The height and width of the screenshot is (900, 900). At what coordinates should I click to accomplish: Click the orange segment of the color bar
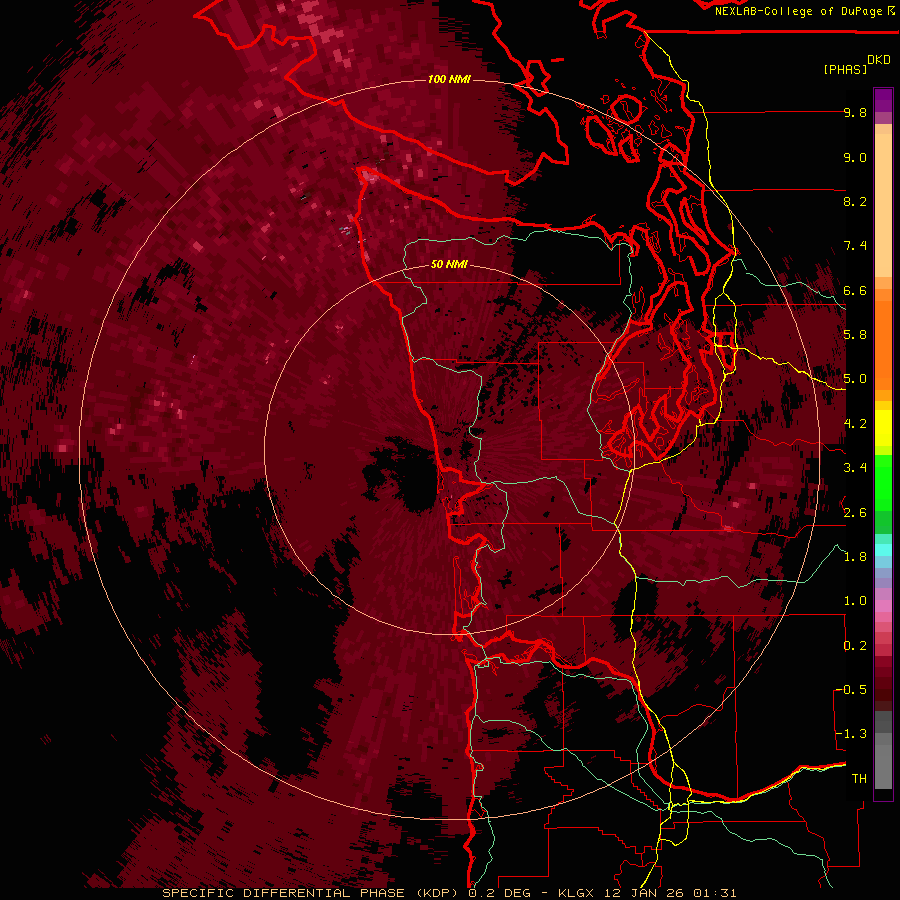883,344
